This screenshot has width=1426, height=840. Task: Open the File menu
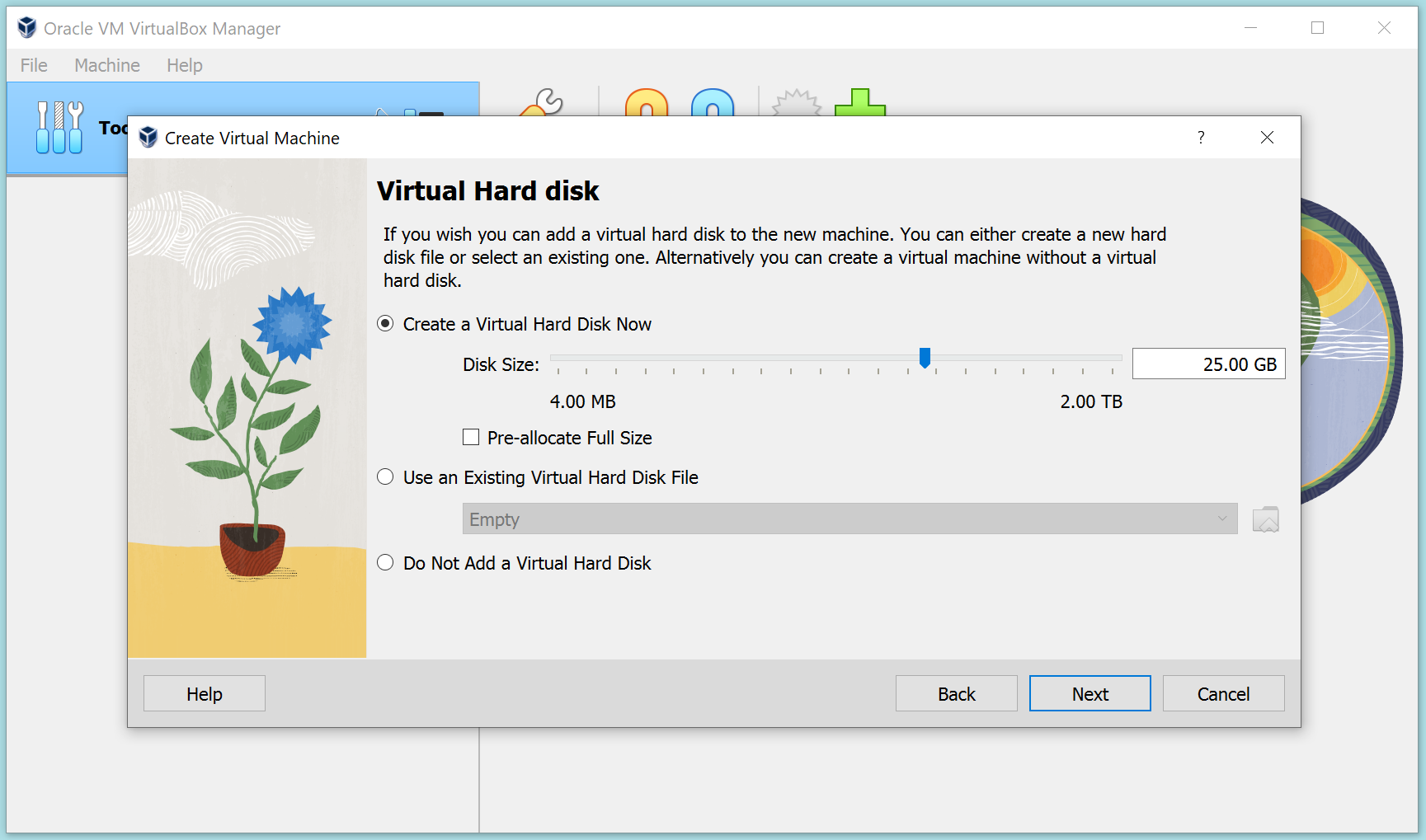pyautogui.click(x=33, y=65)
